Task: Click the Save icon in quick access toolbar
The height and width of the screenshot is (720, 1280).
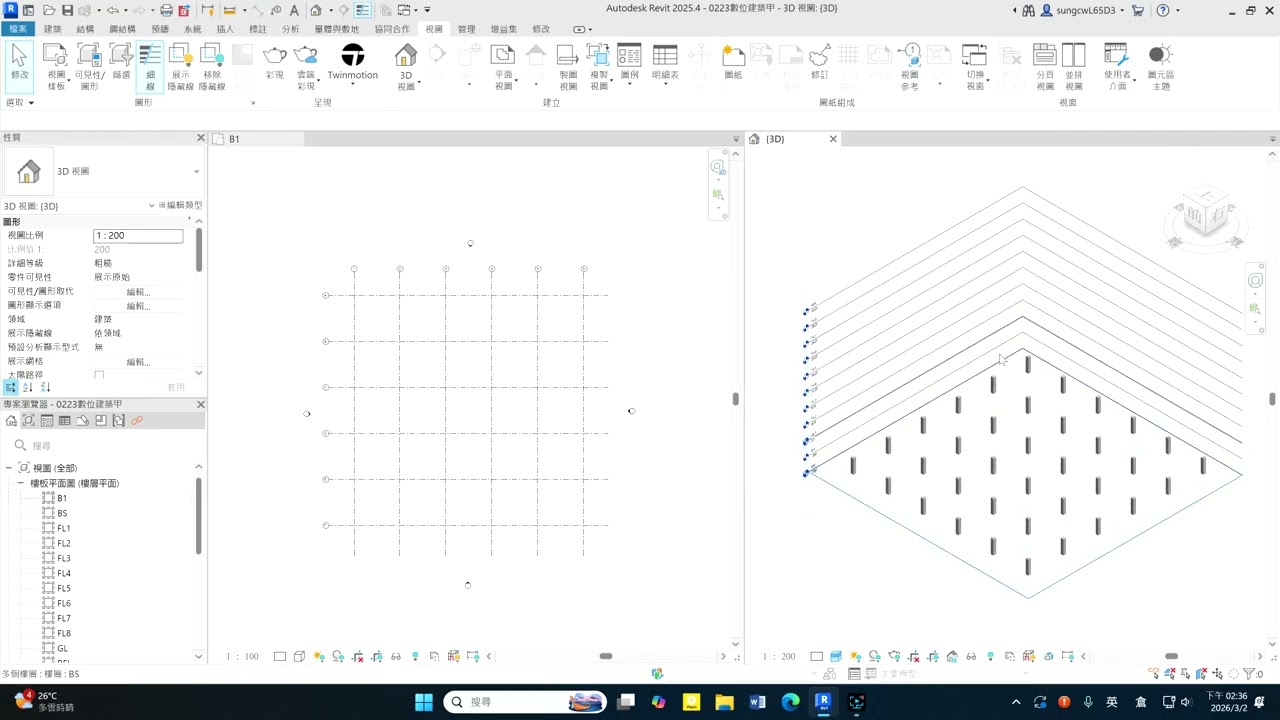Action: coord(68,10)
